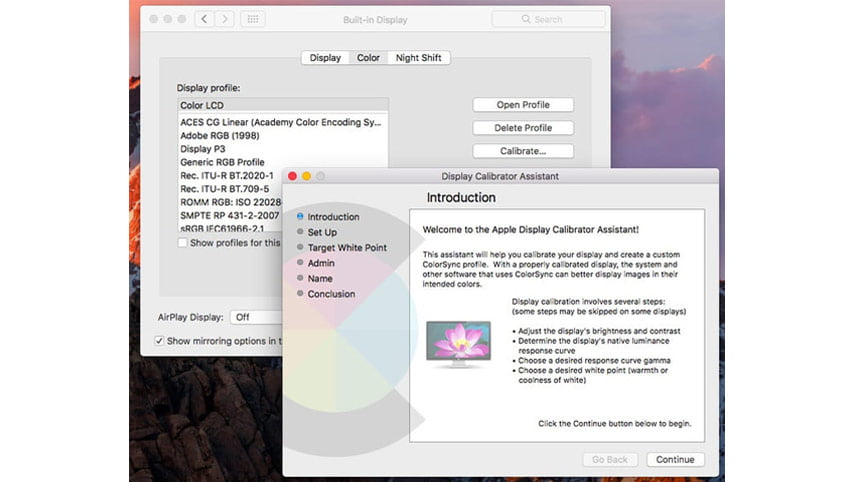The width and height of the screenshot is (856, 482).
Task: Click the Open Profile button
Action: pyautogui.click(x=523, y=105)
